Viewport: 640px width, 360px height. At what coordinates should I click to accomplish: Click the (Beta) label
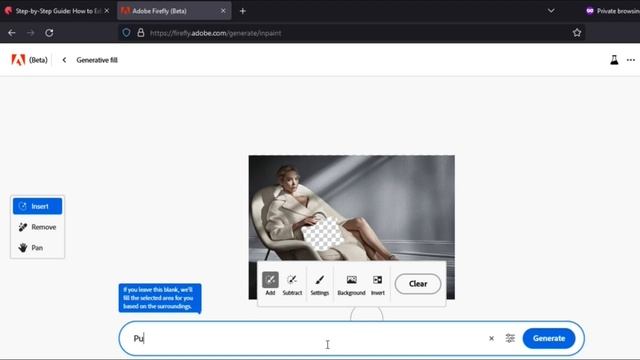coord(38,60)
